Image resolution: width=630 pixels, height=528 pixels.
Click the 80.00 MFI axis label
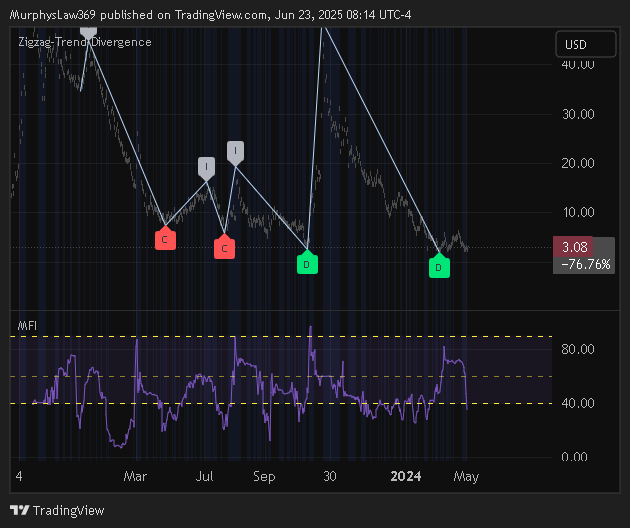pos(578,349)
